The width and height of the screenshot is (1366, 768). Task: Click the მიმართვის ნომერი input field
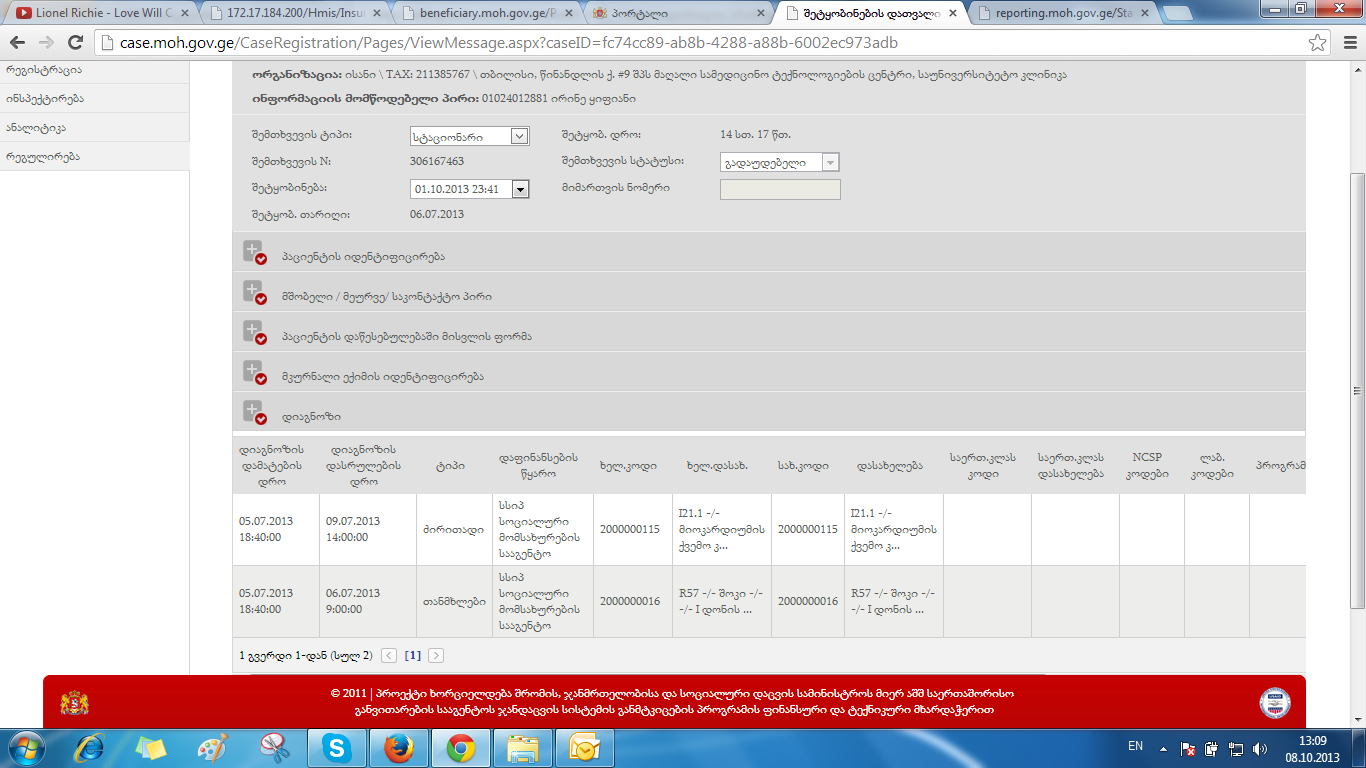780,189
